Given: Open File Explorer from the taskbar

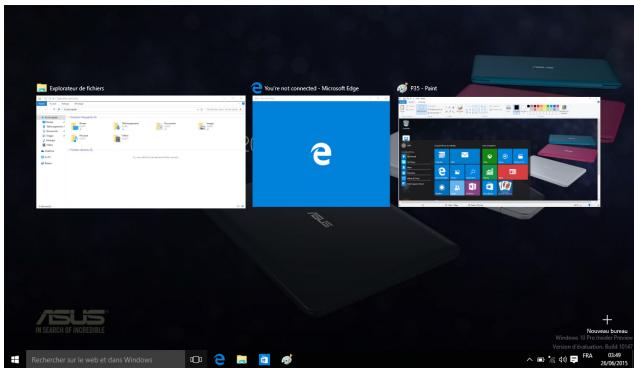Looking at the screenshot, I should [242, 360].
